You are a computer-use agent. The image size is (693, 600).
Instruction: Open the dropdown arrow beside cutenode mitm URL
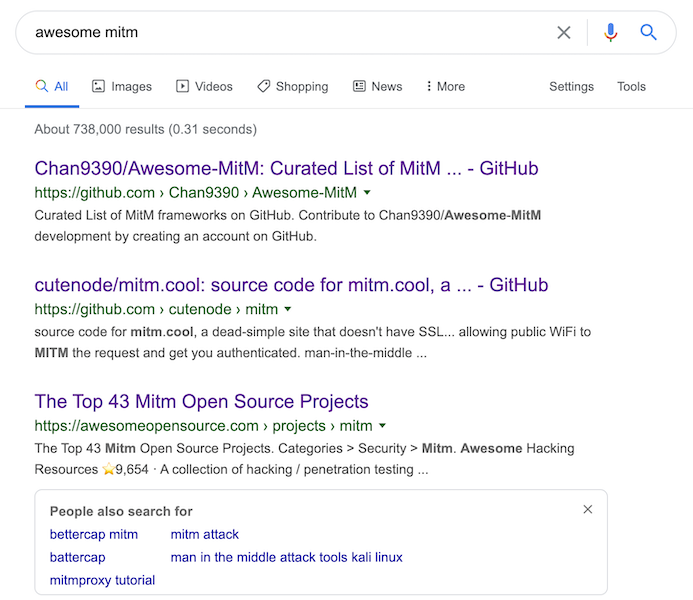288,309
